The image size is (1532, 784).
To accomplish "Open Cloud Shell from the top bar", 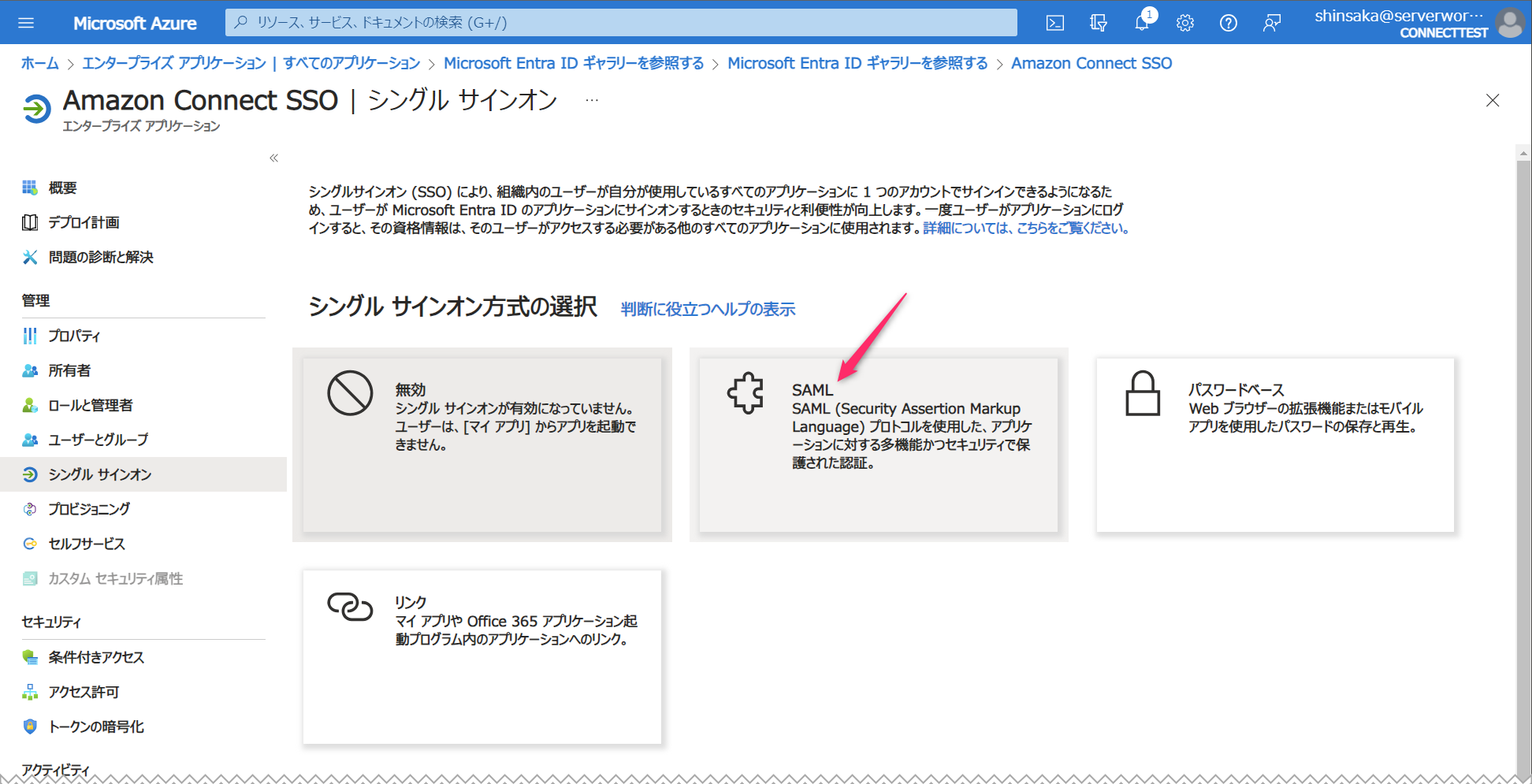I will [x=1055, y=23].
